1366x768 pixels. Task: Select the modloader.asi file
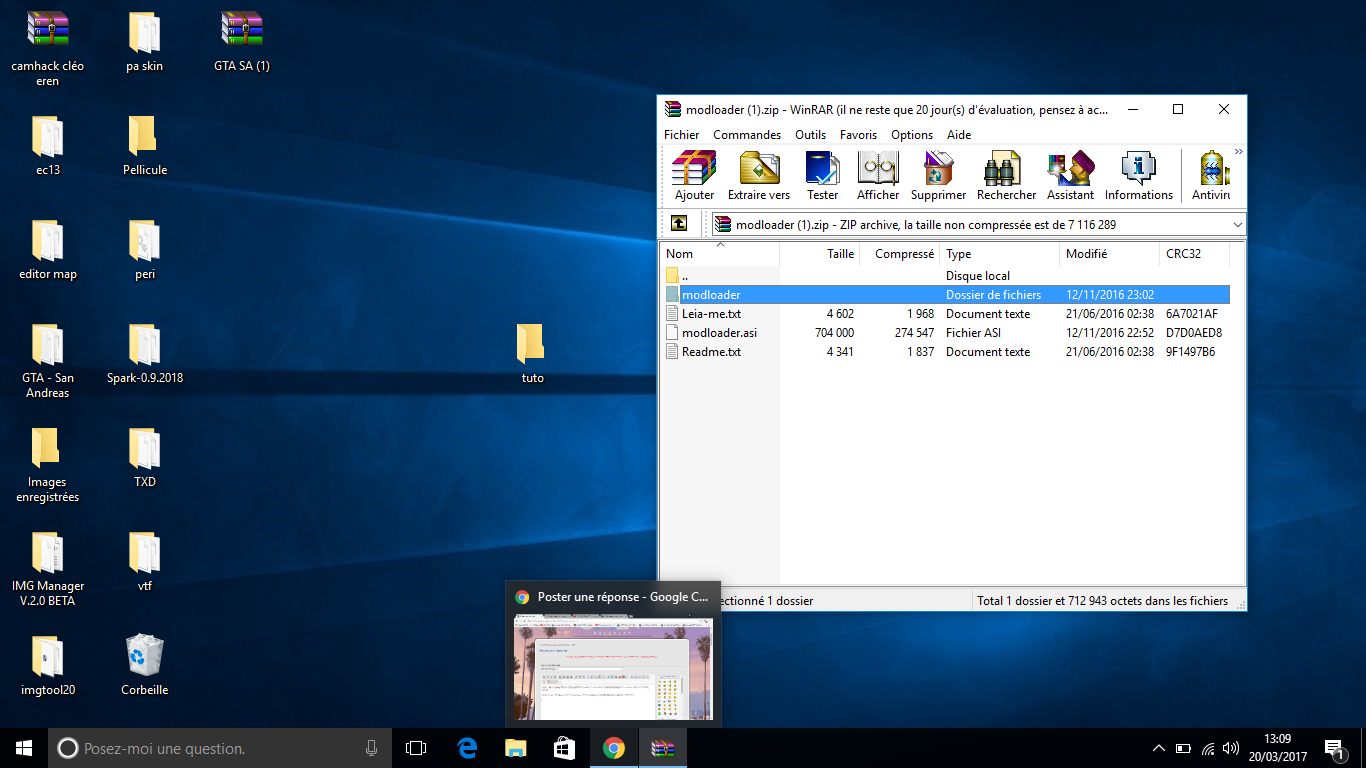point(946,332)
